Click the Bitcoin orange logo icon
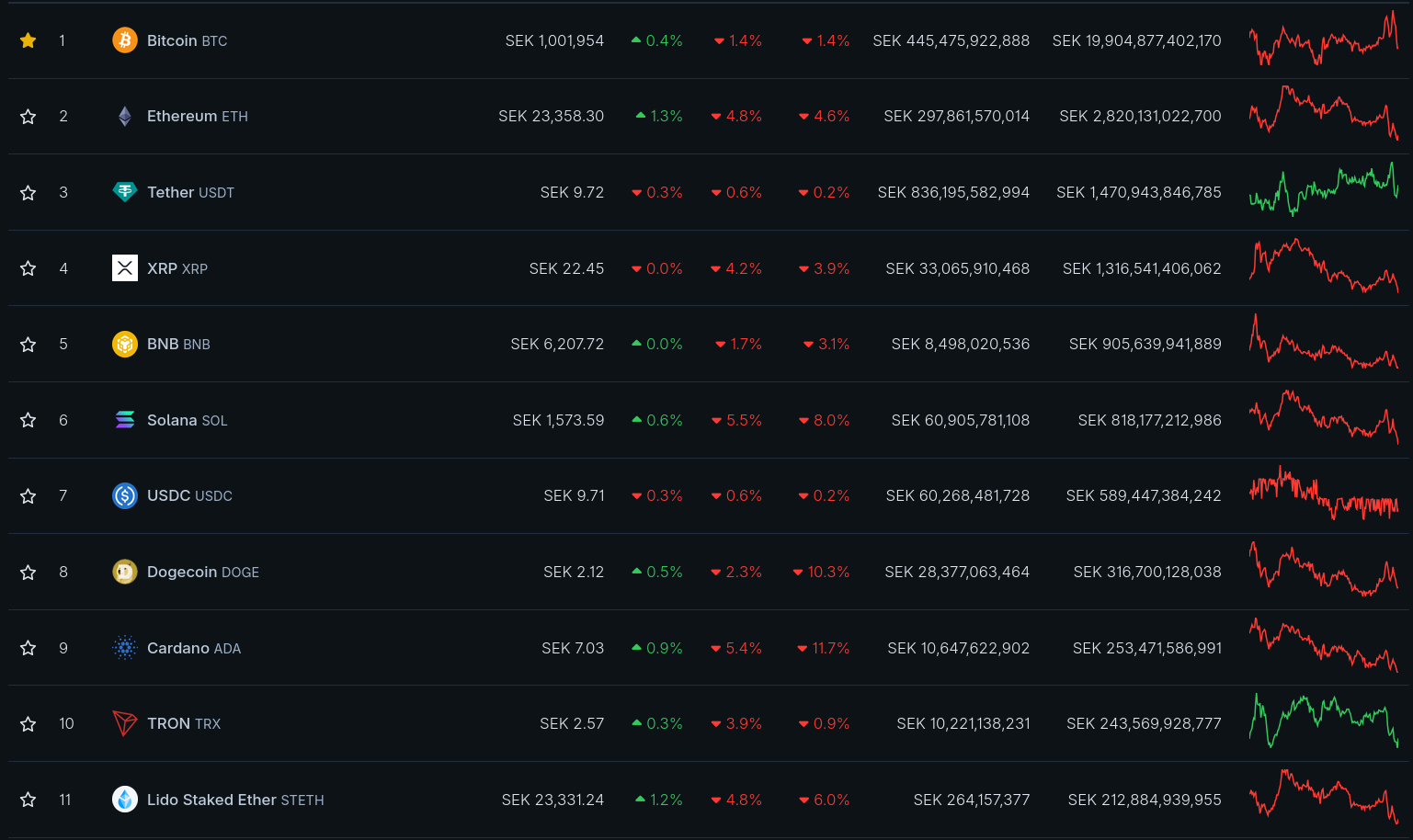Image resolution: width=1413 pixels, height=840 pixels. click(x=125, y=40)
